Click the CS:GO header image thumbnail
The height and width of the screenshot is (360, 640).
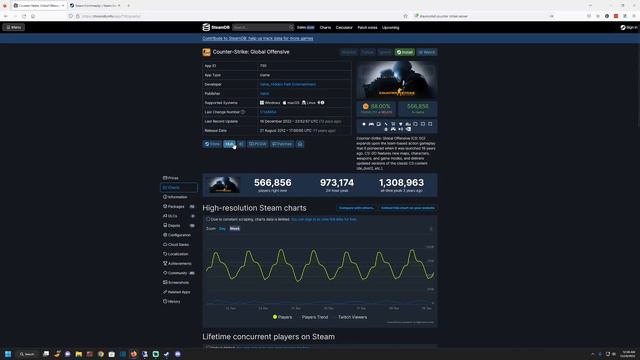coord(397,80)
